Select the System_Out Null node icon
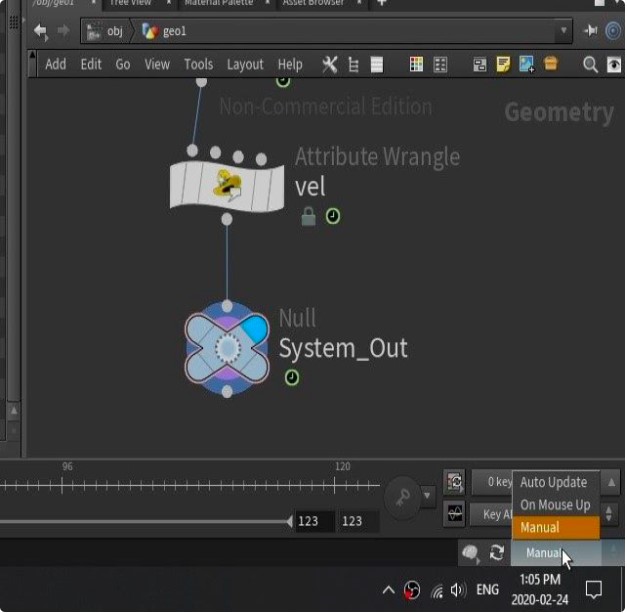 227,348
